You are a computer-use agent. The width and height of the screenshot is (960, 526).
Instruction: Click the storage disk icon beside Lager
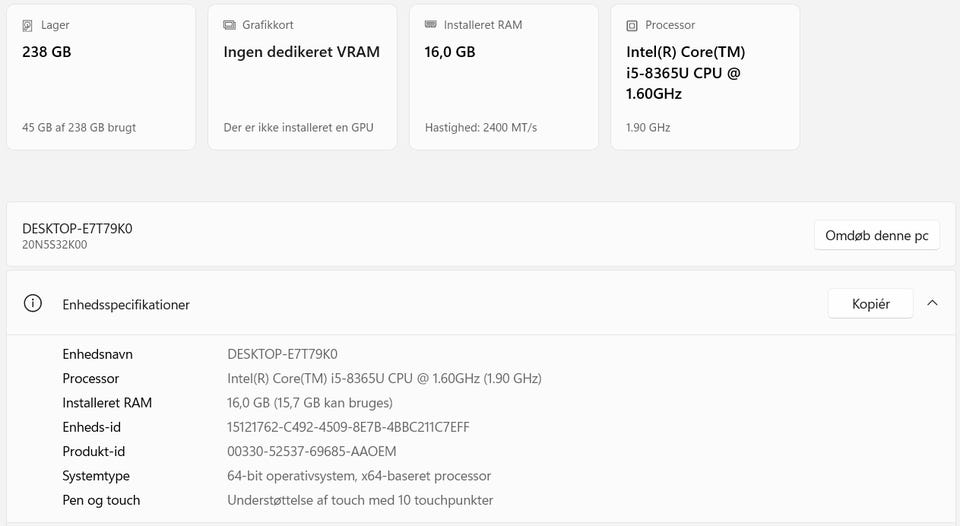click(28, 26)
